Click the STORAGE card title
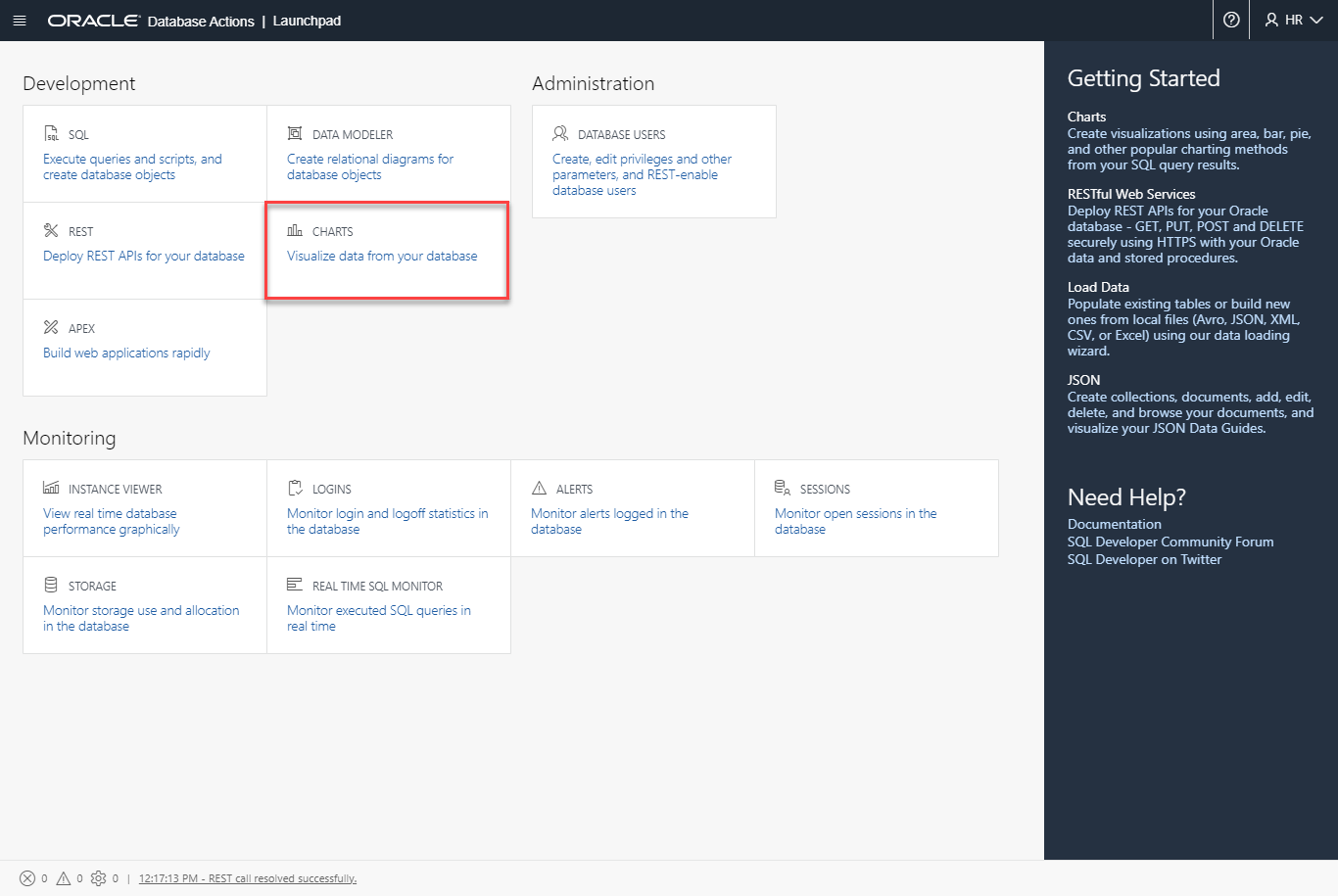 93,586
